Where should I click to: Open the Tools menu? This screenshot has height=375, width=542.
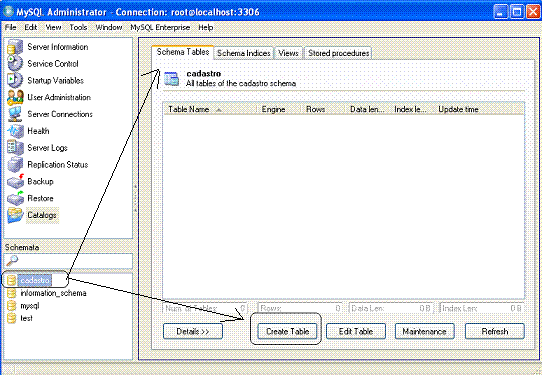(78, 27)
